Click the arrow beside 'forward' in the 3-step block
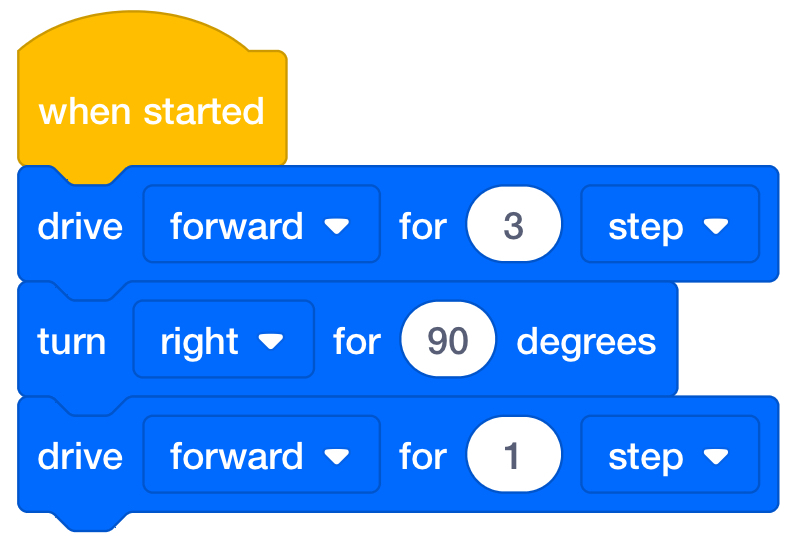Image resolution: width=810 pixels, height=552 pixels. tap(337, 226)
